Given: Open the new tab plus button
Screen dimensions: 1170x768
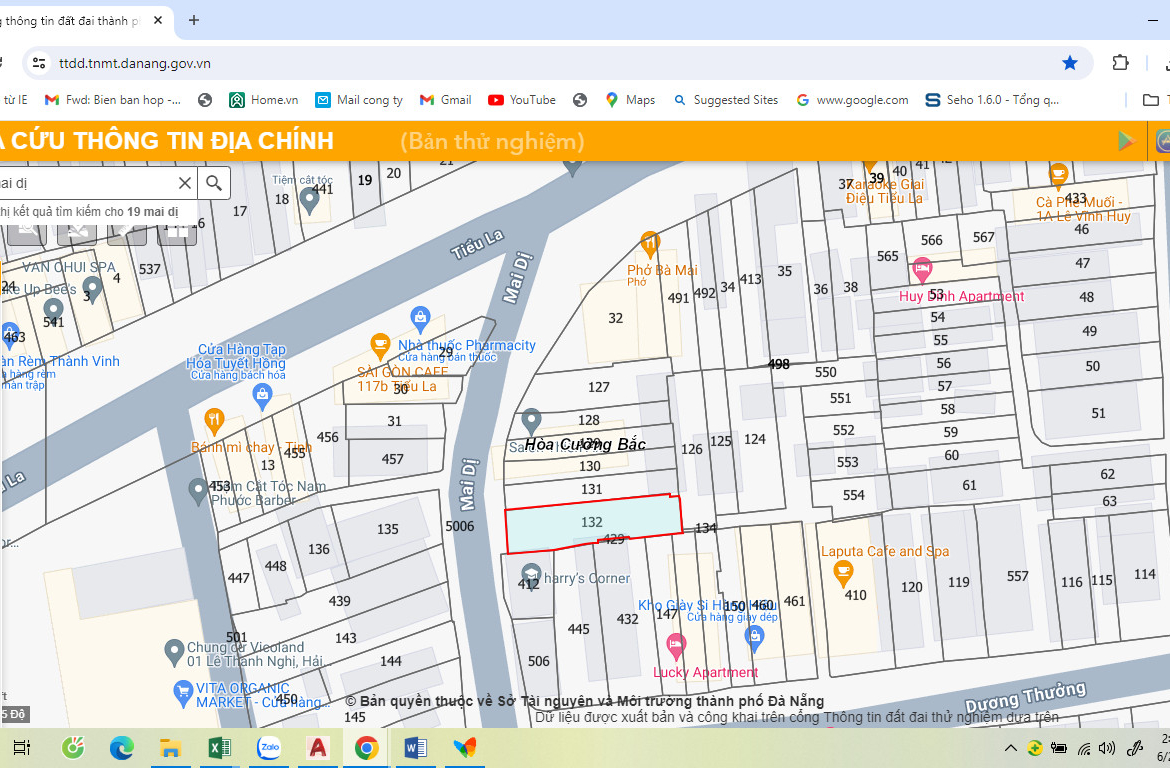Looking at the screenshot, I should (x=194, y=20).
